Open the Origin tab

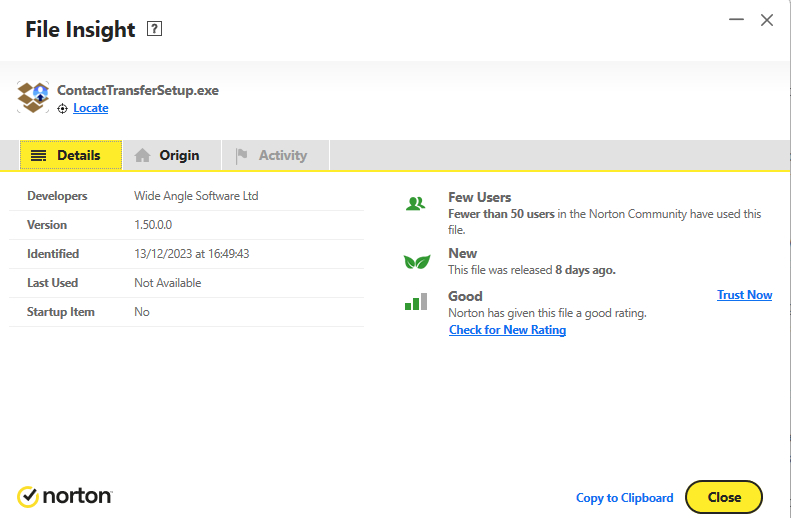pos(172,155)
